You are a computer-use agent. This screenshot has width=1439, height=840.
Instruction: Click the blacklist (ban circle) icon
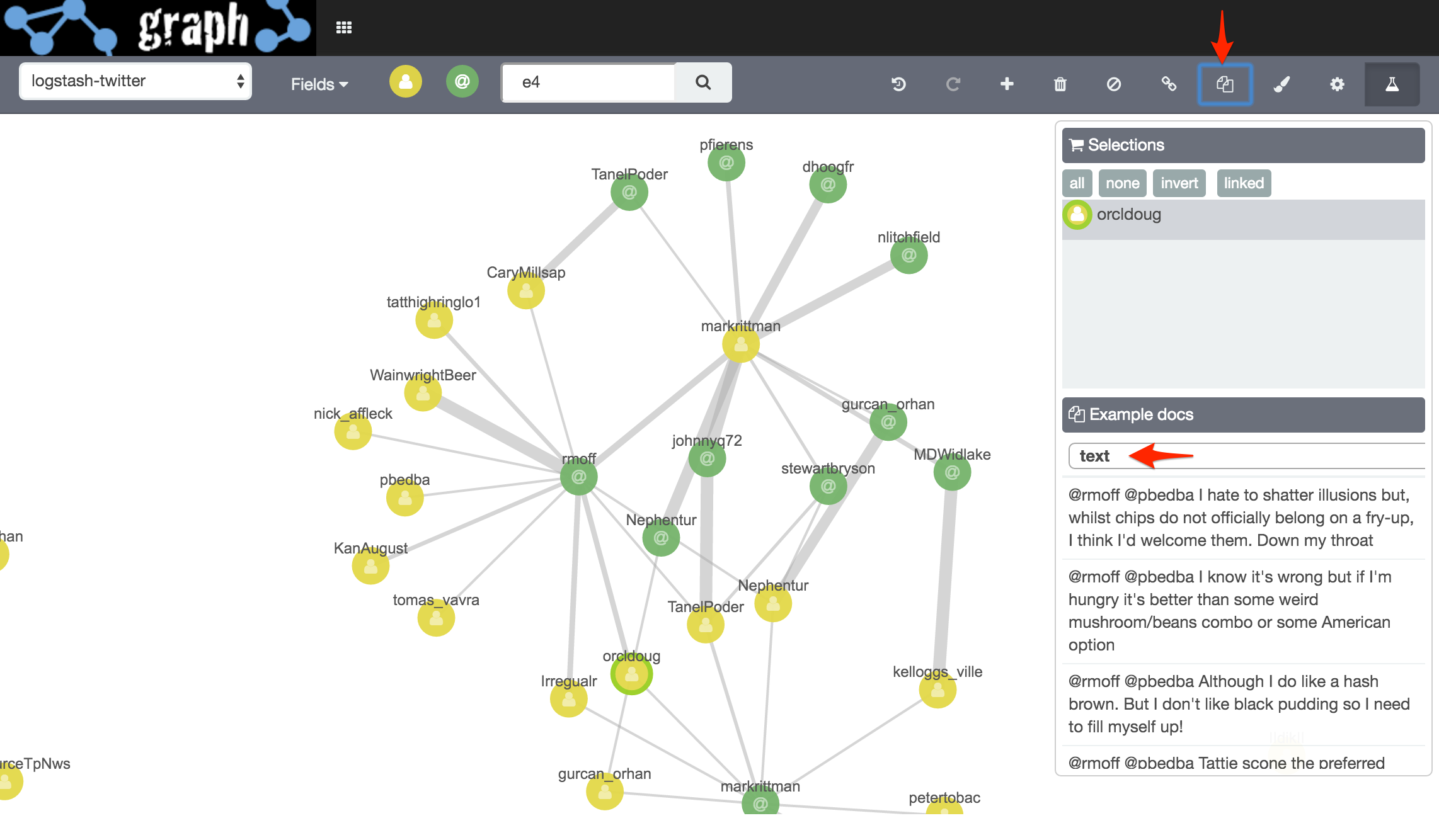pyautogui.click(x=1114, y=84)
